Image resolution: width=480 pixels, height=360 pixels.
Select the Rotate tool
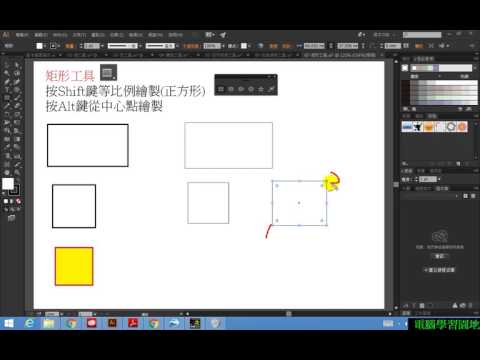coord(7,115)
